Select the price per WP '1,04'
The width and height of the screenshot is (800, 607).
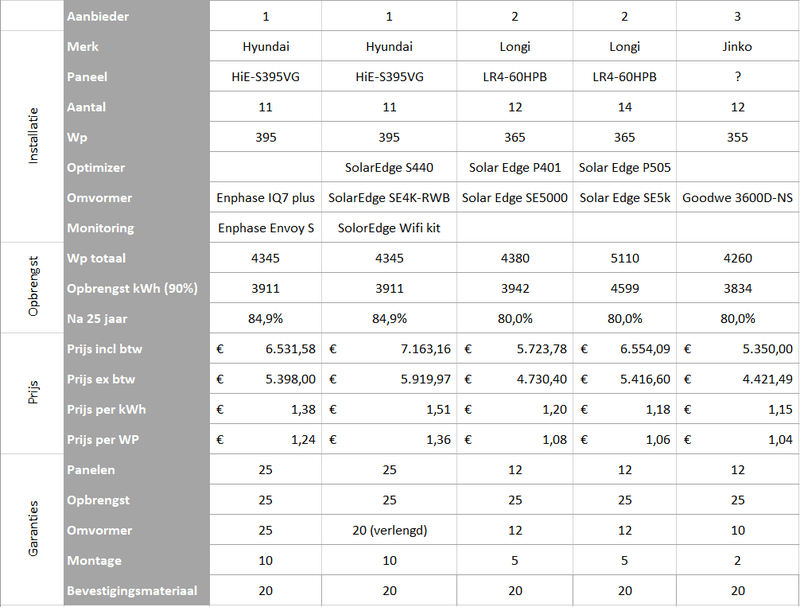click(737, 440)
